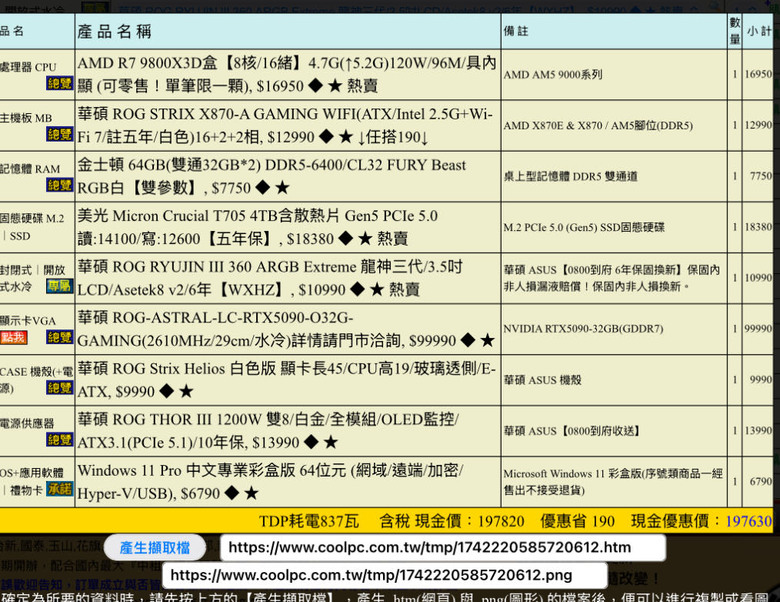Screen dimensions: 780x602
Task: Click the 金士頓 64GB DDR5-6400 FURY Beast entry
Action: pyautogui.click(x=272, y=176)
